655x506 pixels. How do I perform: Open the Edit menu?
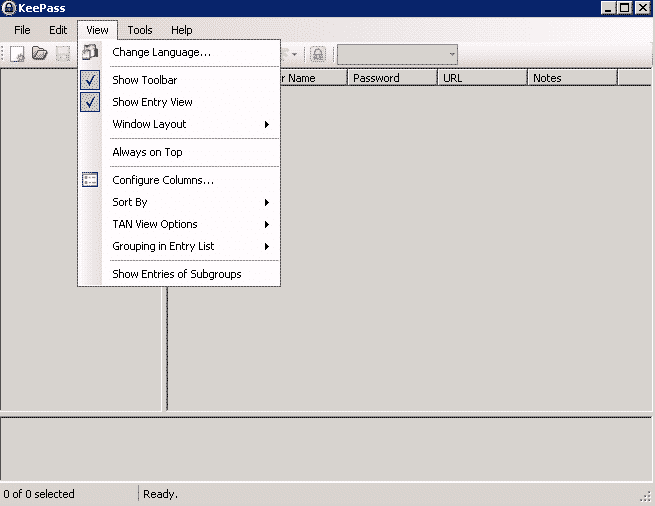58,30
